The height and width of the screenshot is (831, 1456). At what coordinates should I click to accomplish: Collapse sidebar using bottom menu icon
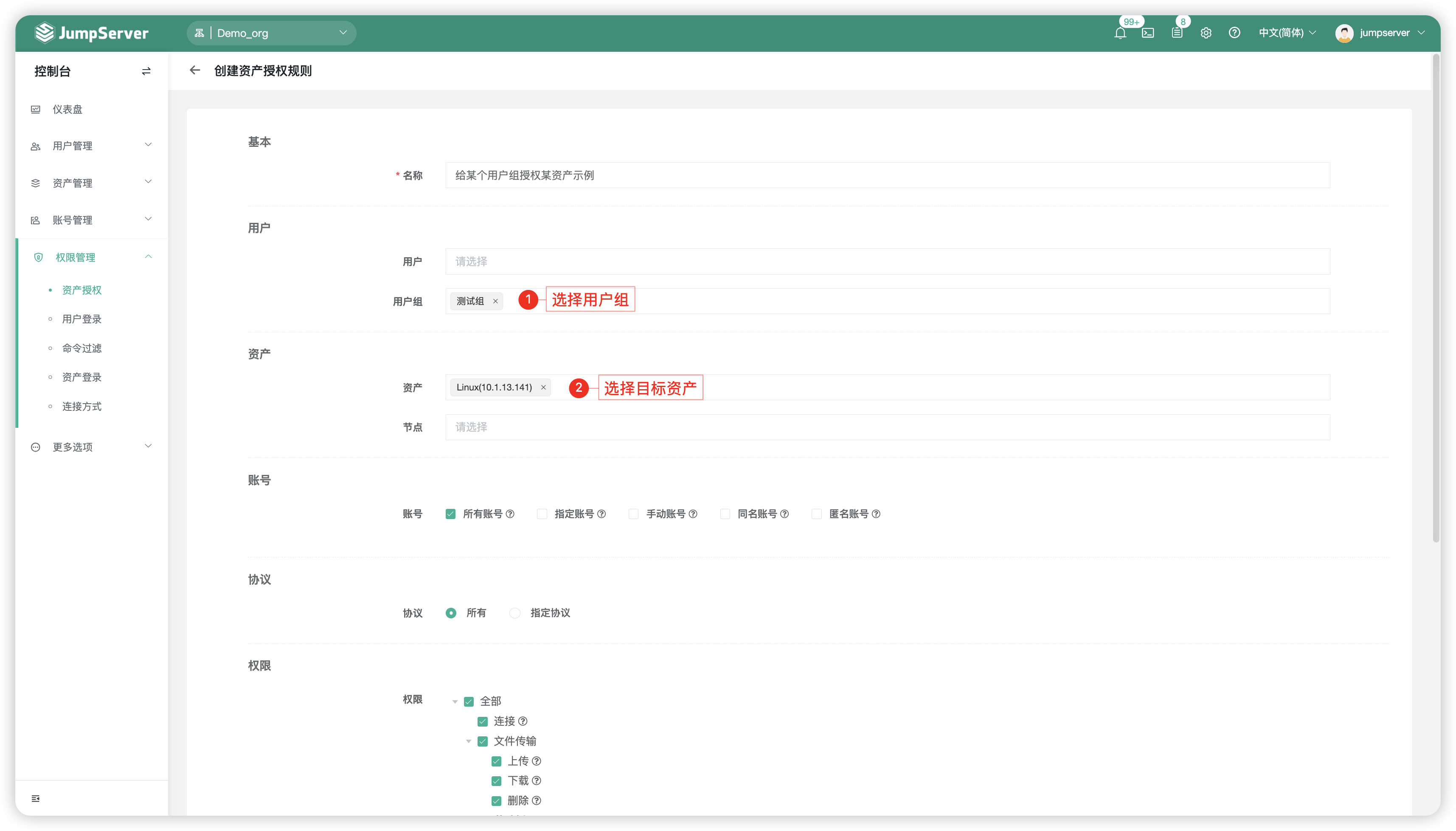pos(35,798)
